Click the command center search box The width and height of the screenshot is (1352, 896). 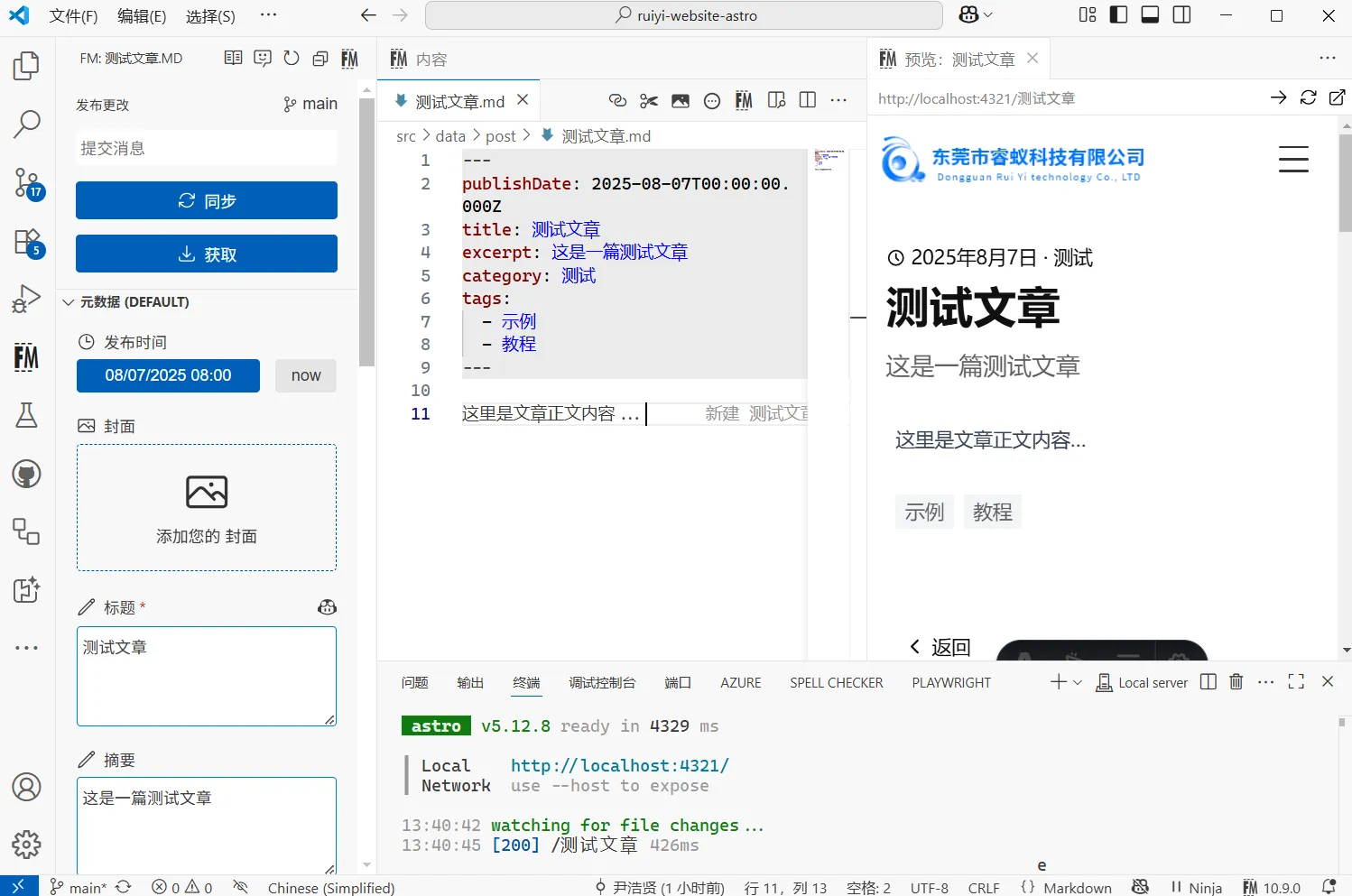pyautogui.click(x=684, y=15)
